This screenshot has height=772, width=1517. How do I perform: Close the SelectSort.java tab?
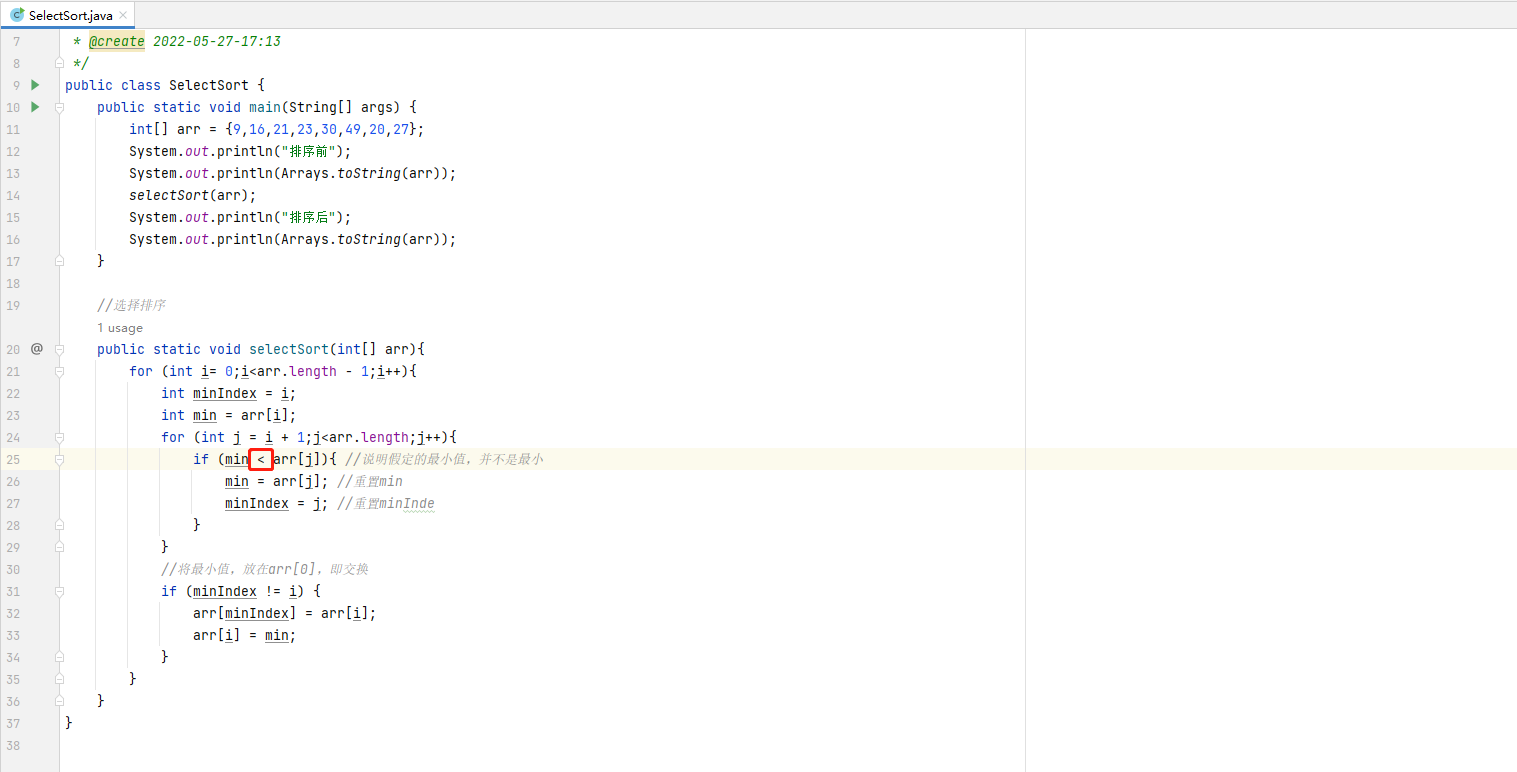pos(123,16)
